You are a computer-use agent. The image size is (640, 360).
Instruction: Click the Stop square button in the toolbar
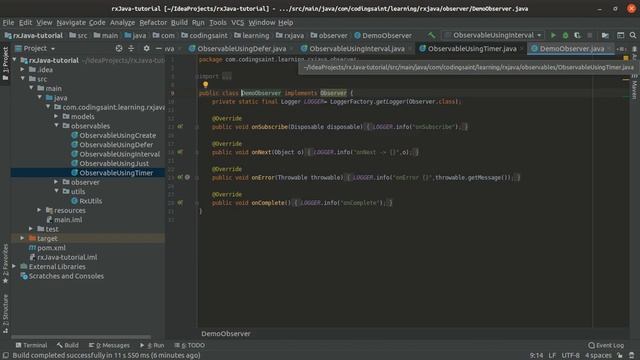click(590, 36)
